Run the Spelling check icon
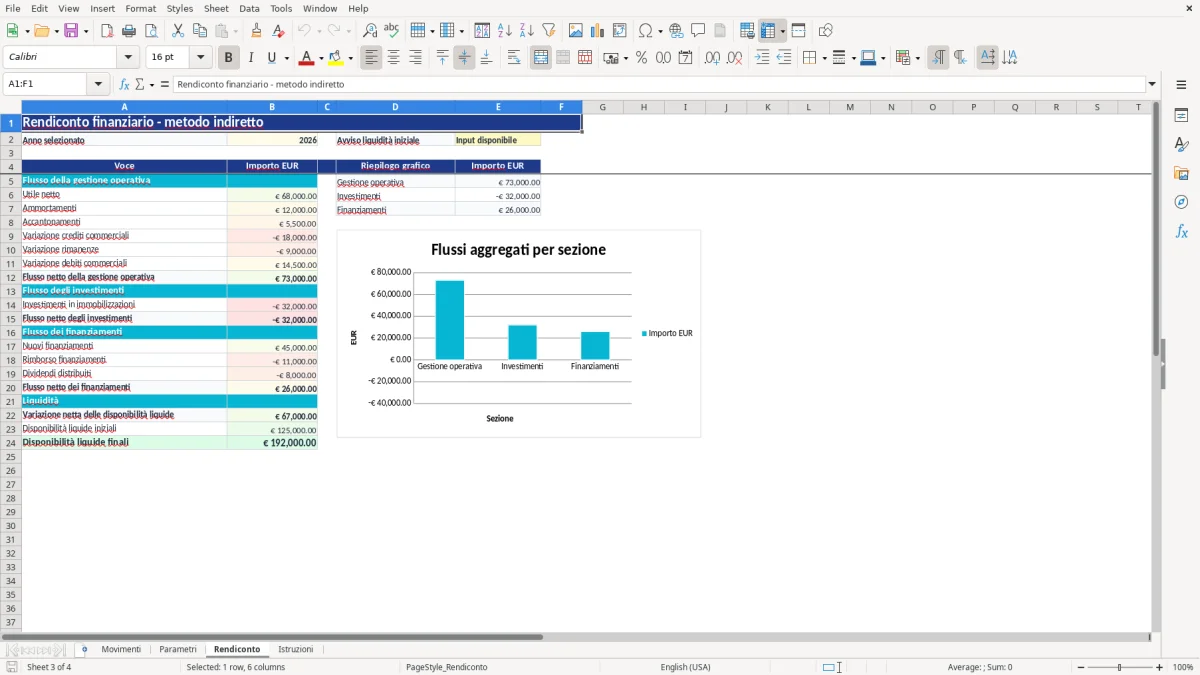 392,31
